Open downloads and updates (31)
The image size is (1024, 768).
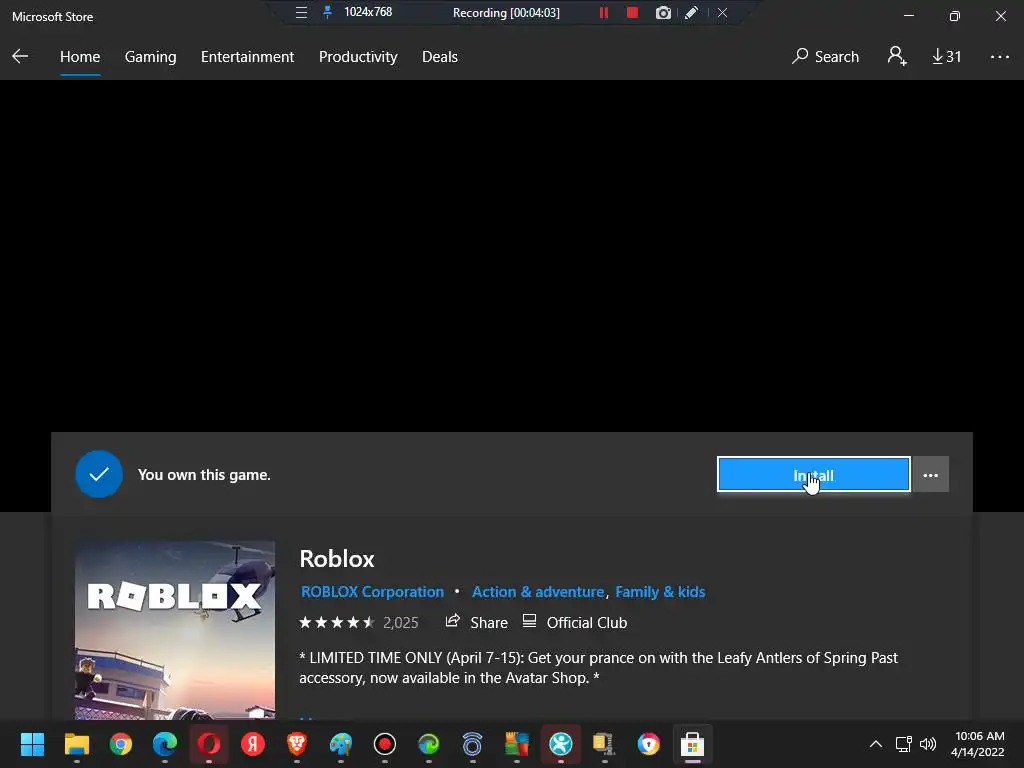[946, 57]
